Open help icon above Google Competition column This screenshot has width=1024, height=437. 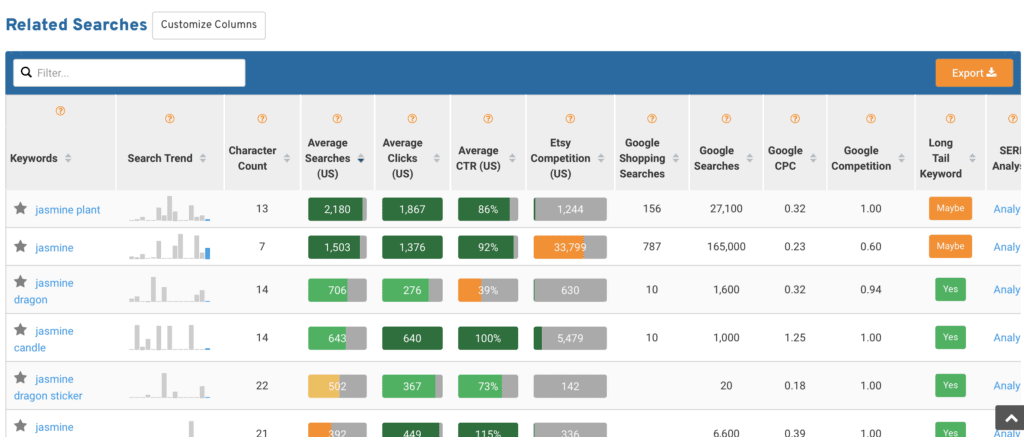(x=871, y=119)
